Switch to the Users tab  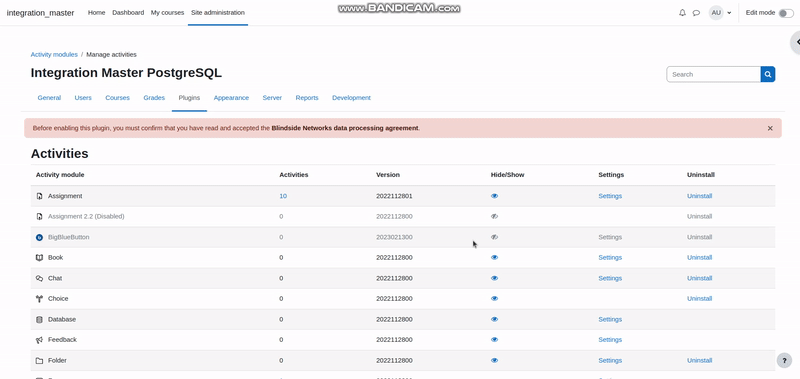83,98
